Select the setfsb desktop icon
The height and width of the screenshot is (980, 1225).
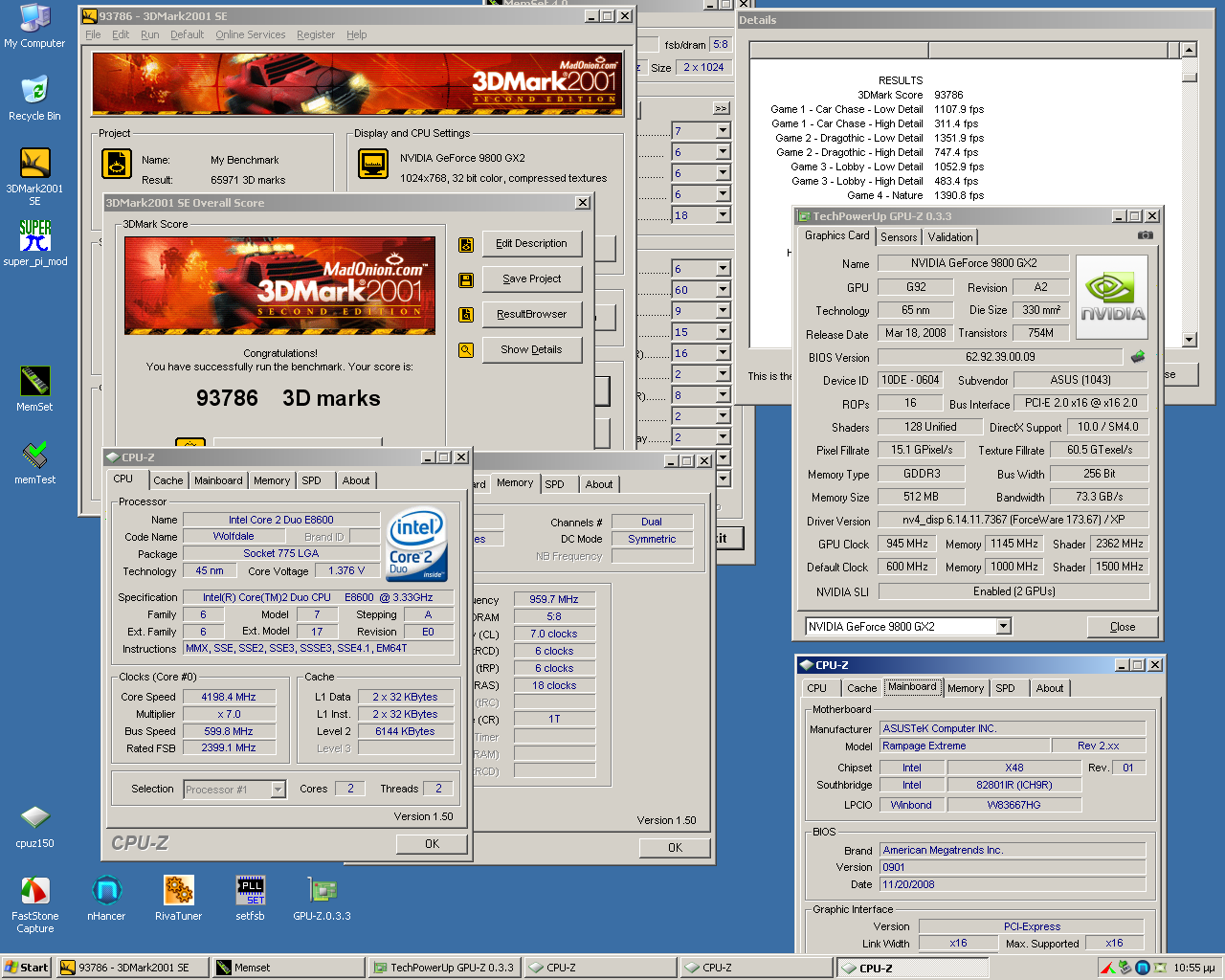point(250,891)
